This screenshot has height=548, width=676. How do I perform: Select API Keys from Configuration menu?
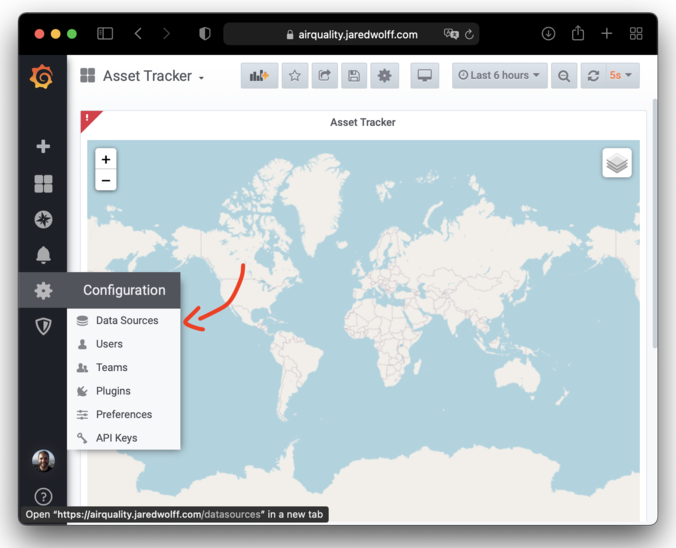point(116,438)
